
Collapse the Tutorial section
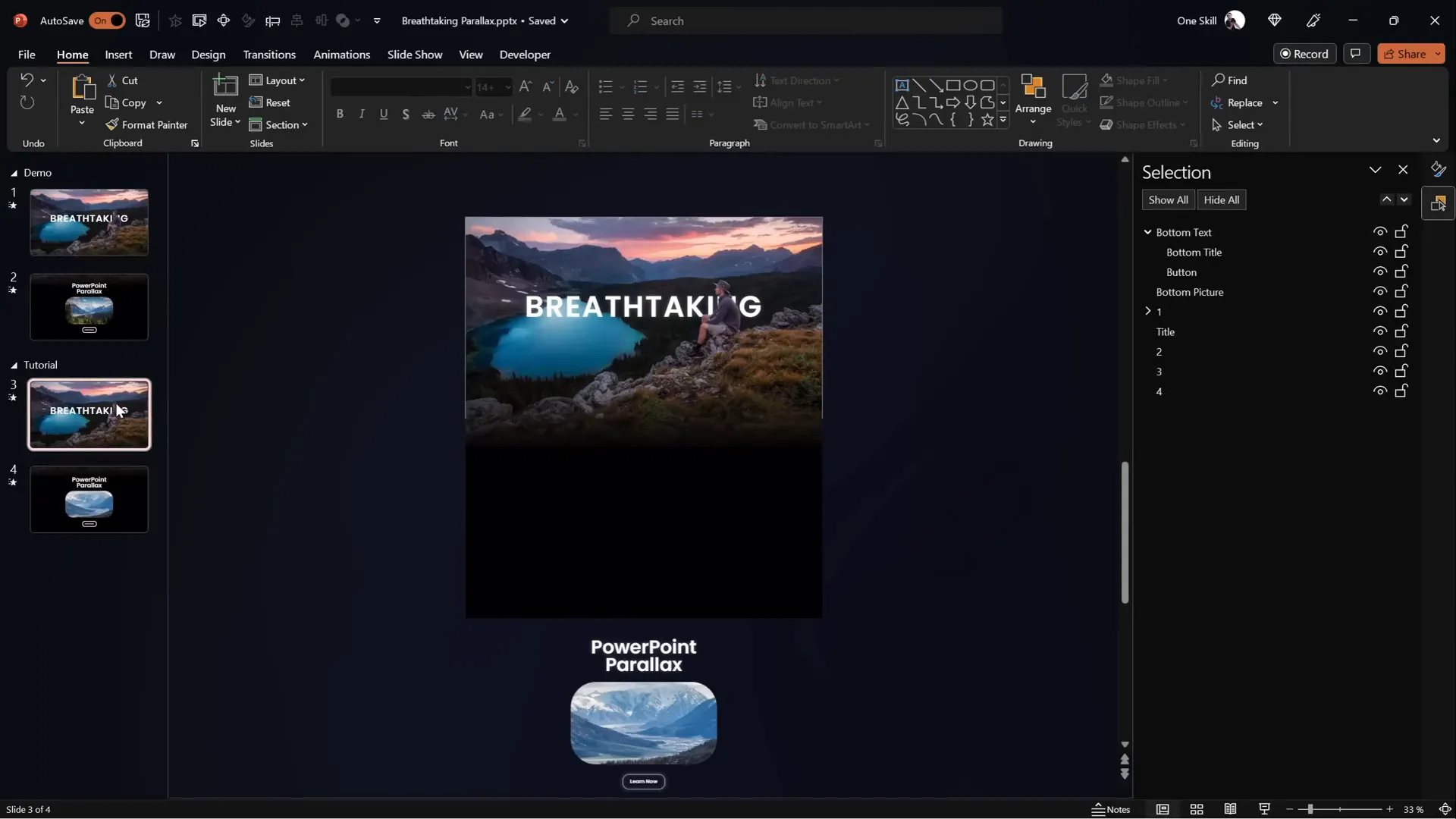coord(14,365)
